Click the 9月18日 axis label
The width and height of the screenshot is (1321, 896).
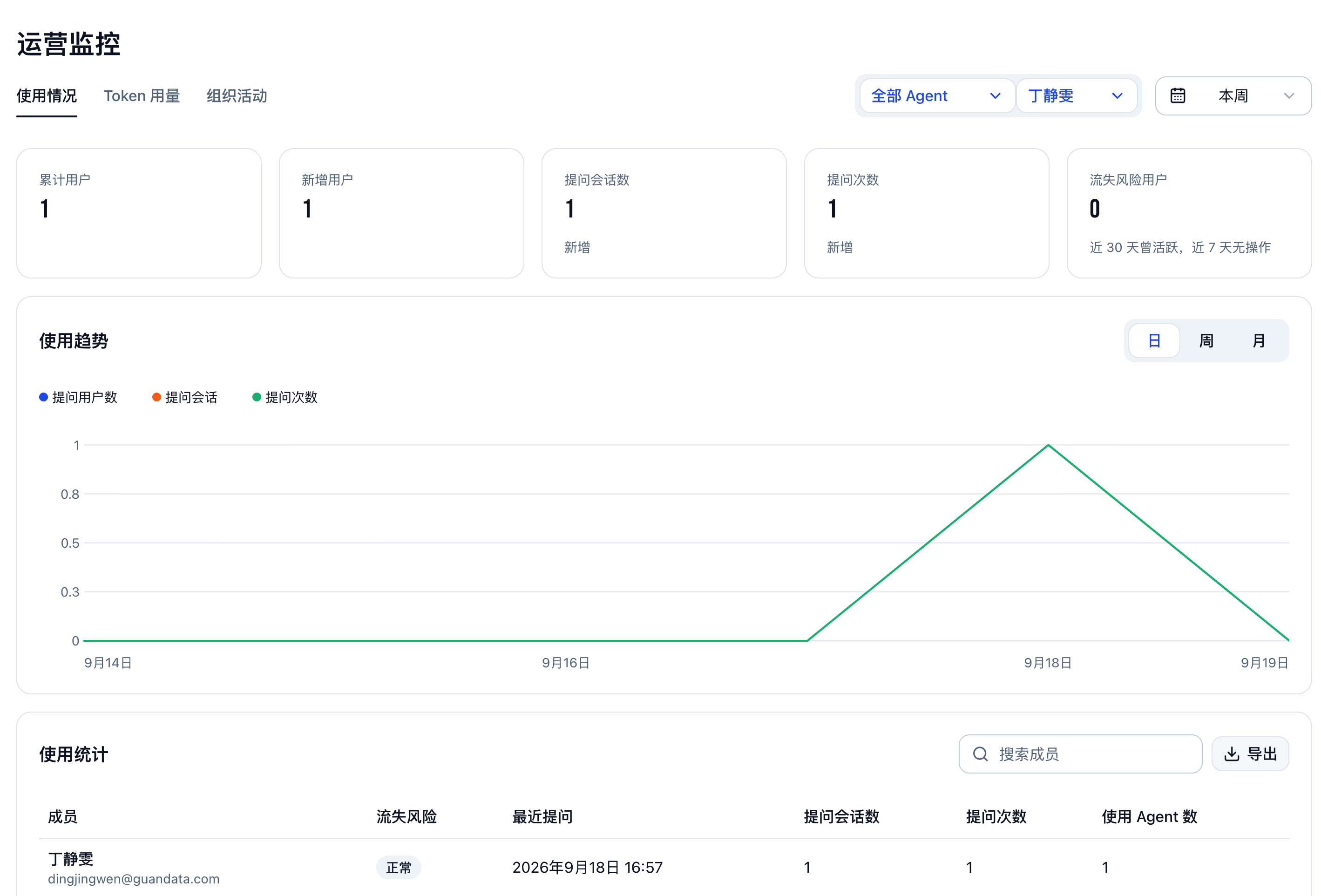(x=1048, y=663)
